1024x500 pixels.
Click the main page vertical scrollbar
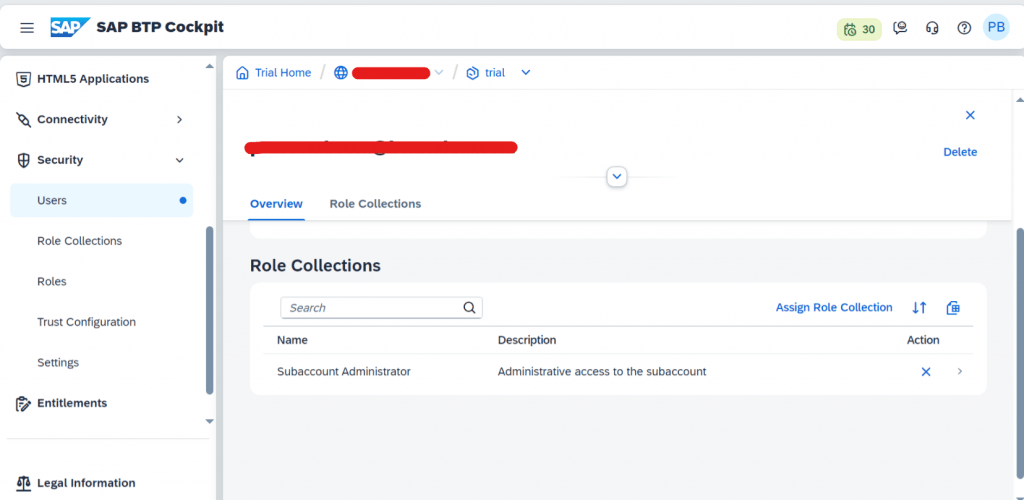[1019, 352]
